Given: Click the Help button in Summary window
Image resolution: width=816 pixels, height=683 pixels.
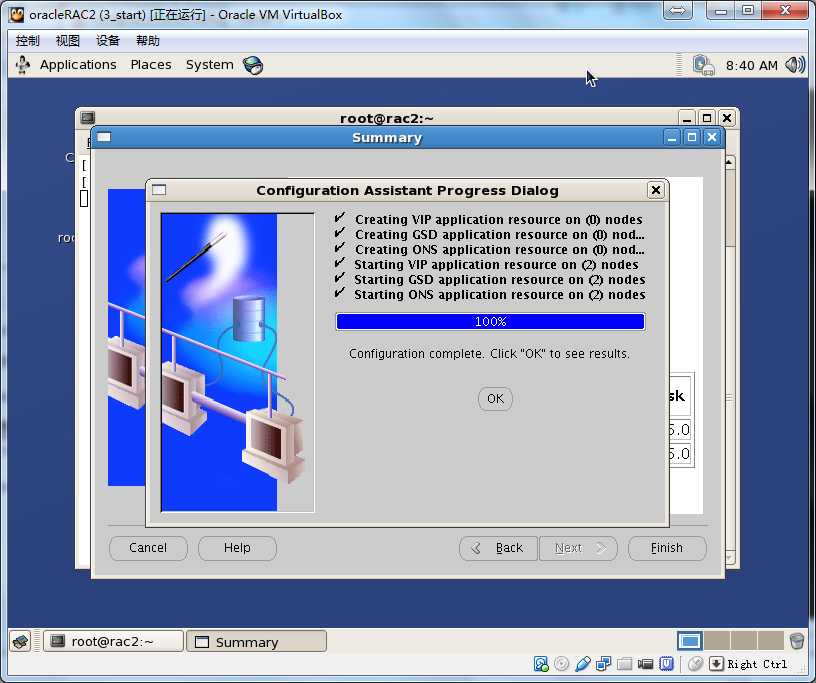Looking at the screenshot, I should point(237,548).
